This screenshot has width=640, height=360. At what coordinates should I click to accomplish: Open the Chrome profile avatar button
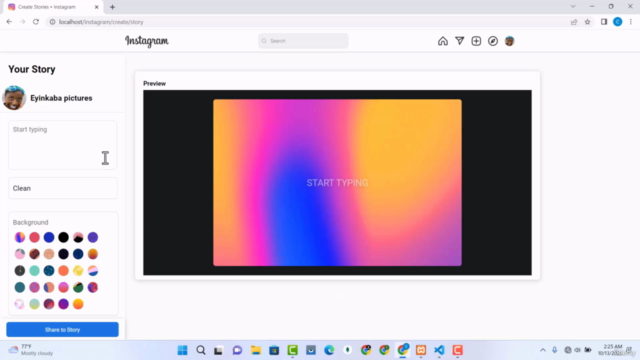click(x=618, y=22)
